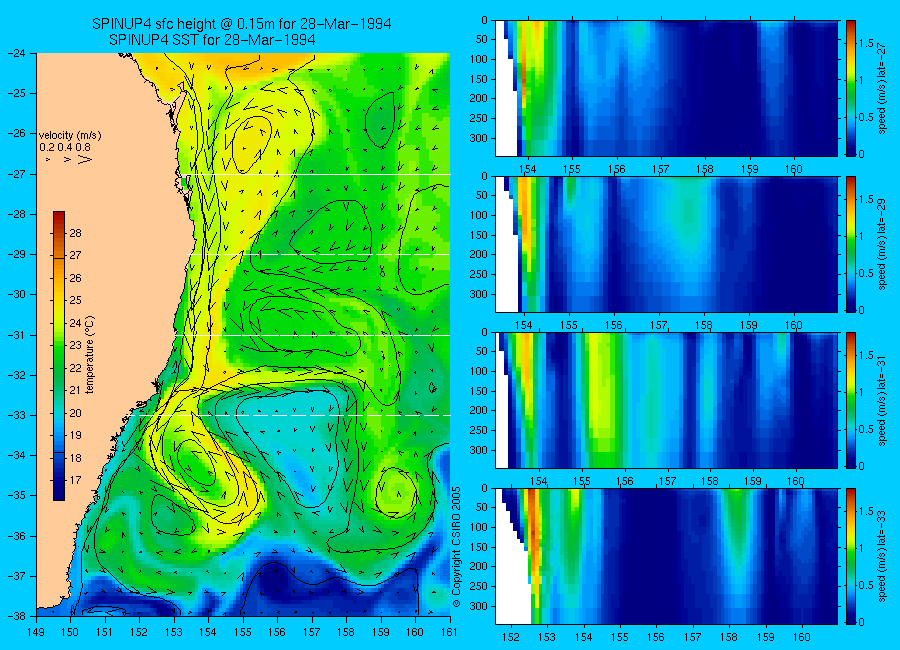Click the "250" depth label on lat=-33 panel
Screen dimensions: 900x650
[478, 586]
